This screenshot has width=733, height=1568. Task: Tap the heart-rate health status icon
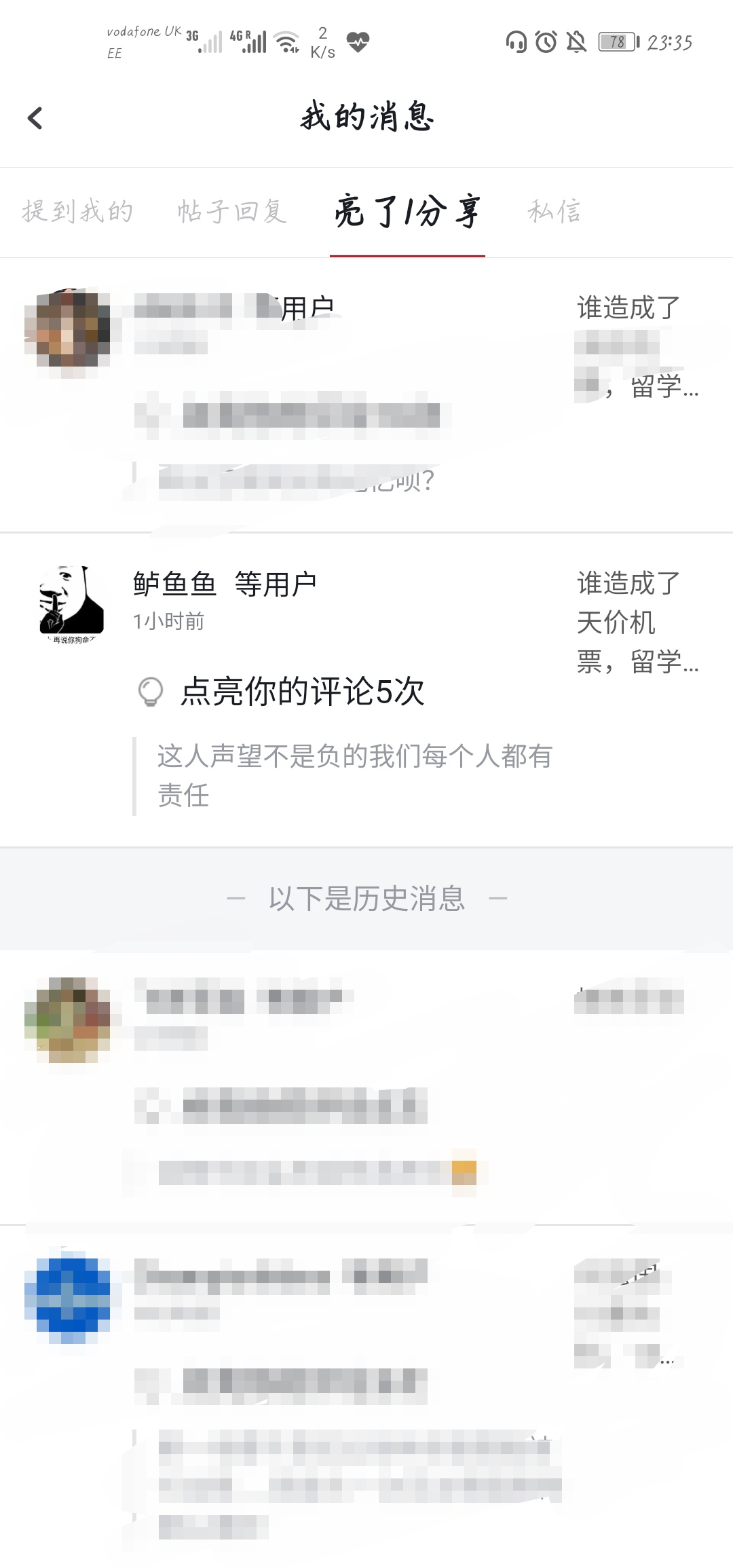(358, 42)
